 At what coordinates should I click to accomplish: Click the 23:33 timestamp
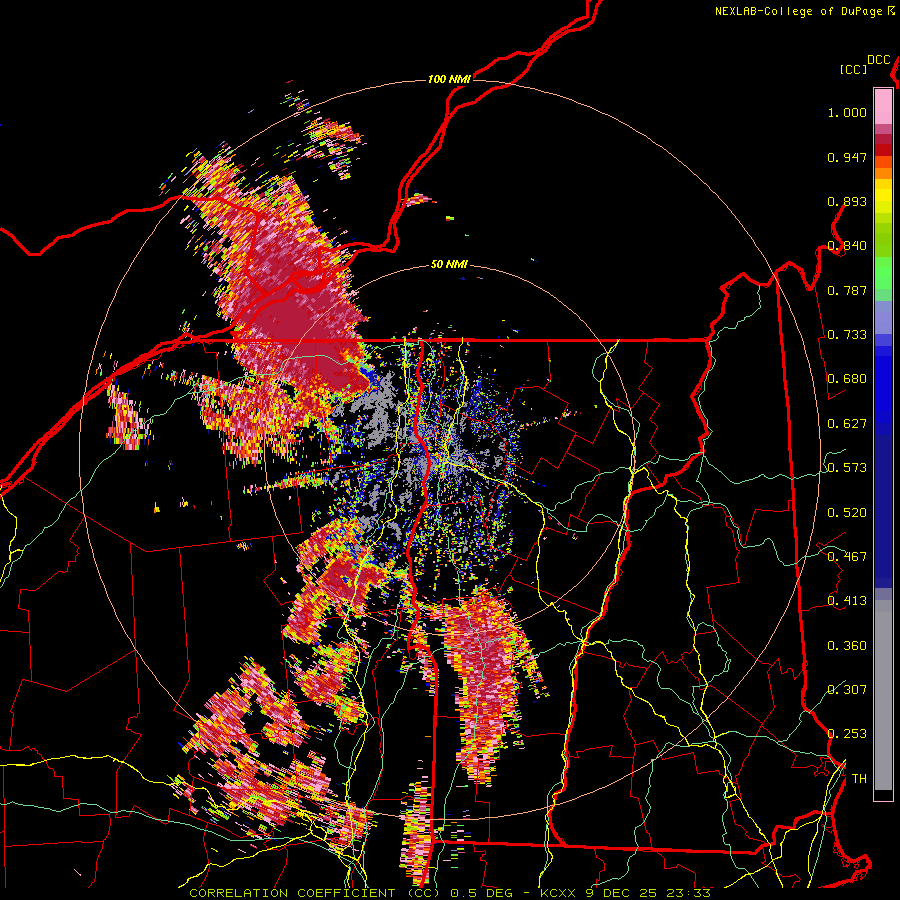click(688, 893)
